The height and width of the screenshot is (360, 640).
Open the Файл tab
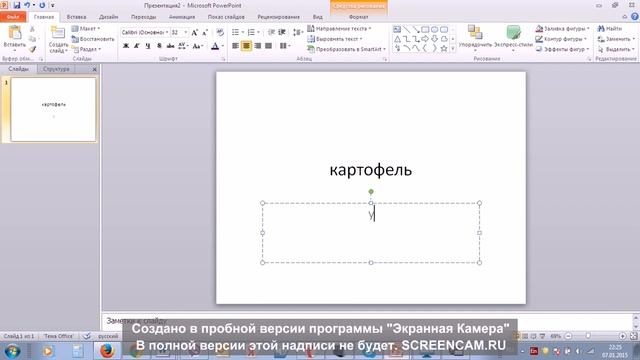[x=13, y=17]
